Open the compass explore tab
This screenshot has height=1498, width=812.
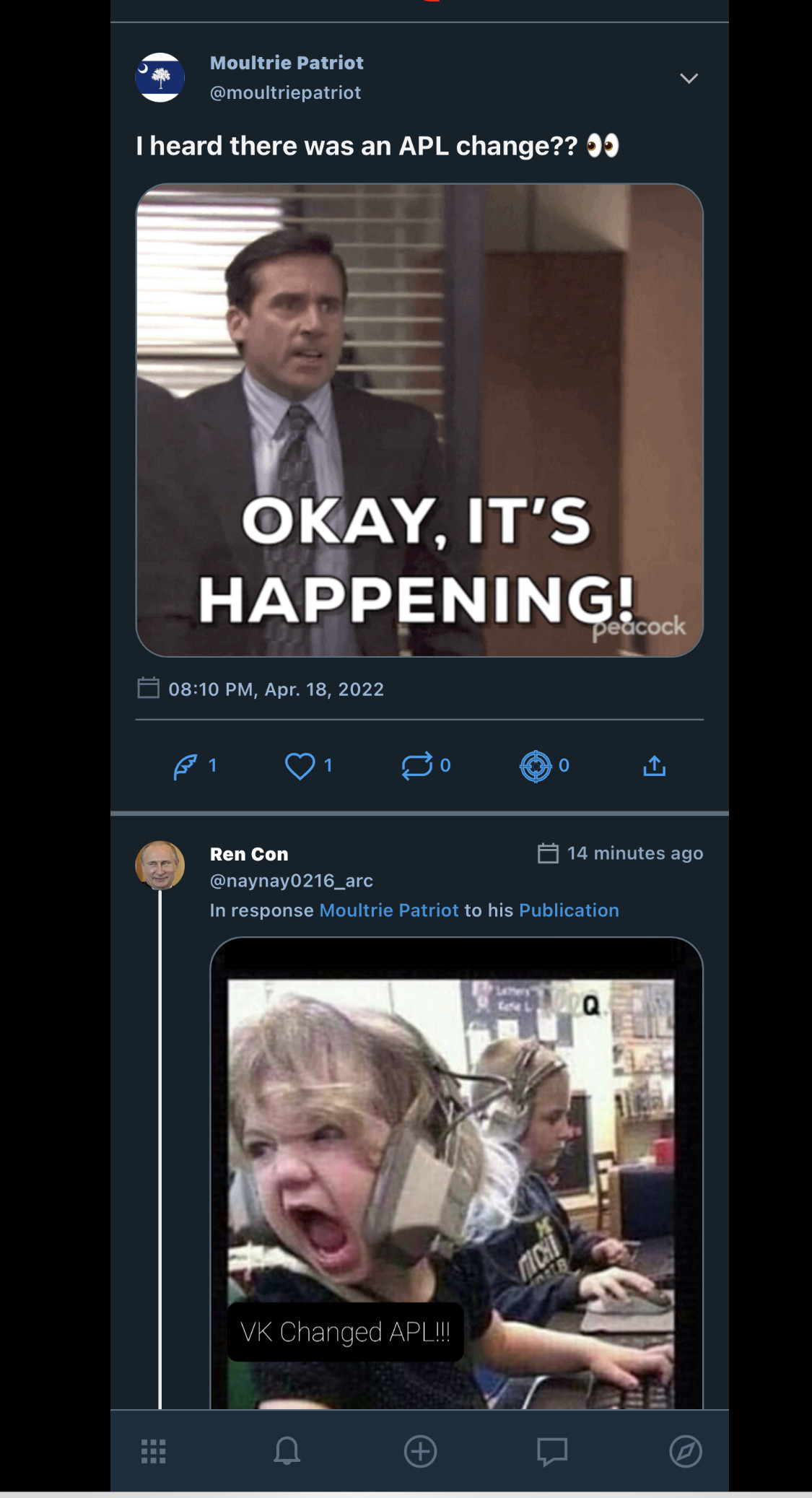click(x=685, y=1451)
